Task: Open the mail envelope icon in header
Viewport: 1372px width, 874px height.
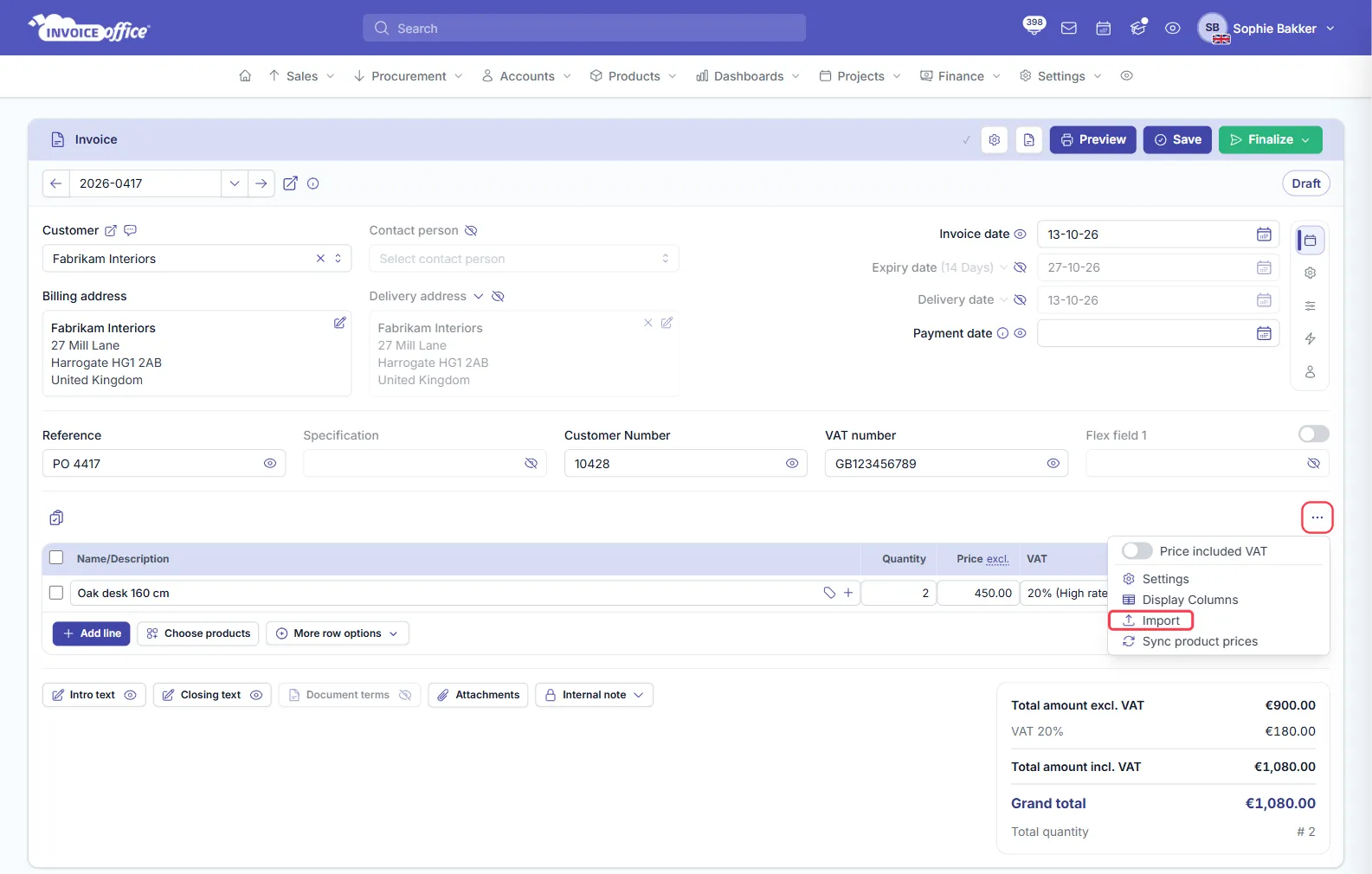Action: click(1069, 29)
